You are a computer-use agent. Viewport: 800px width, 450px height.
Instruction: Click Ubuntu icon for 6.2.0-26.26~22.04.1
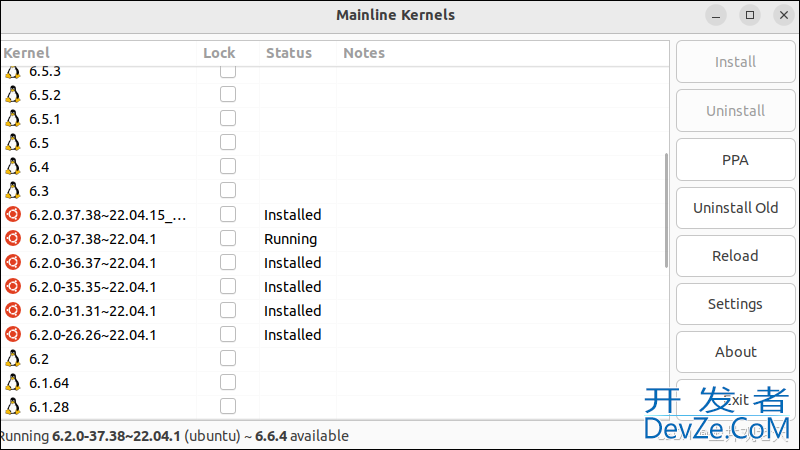coord(13,334)
